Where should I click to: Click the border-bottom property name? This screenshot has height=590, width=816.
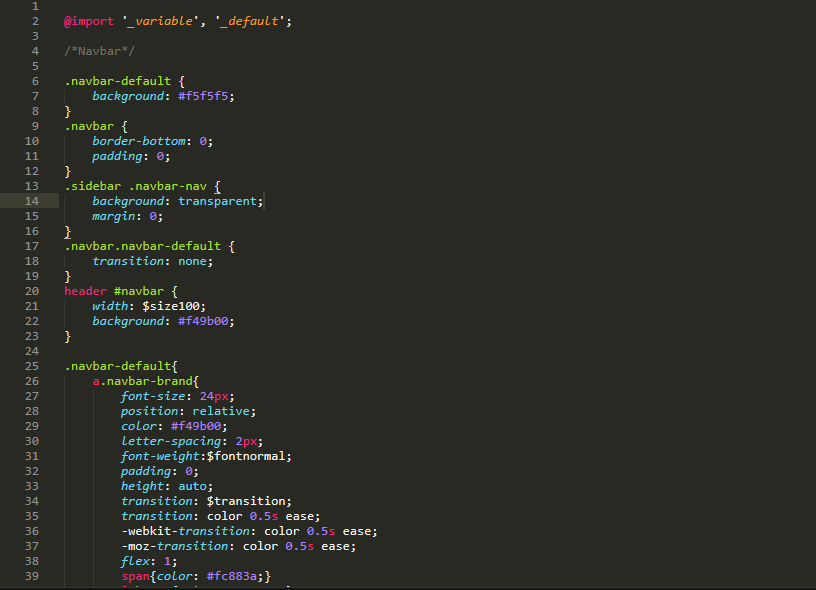point(139,141)
